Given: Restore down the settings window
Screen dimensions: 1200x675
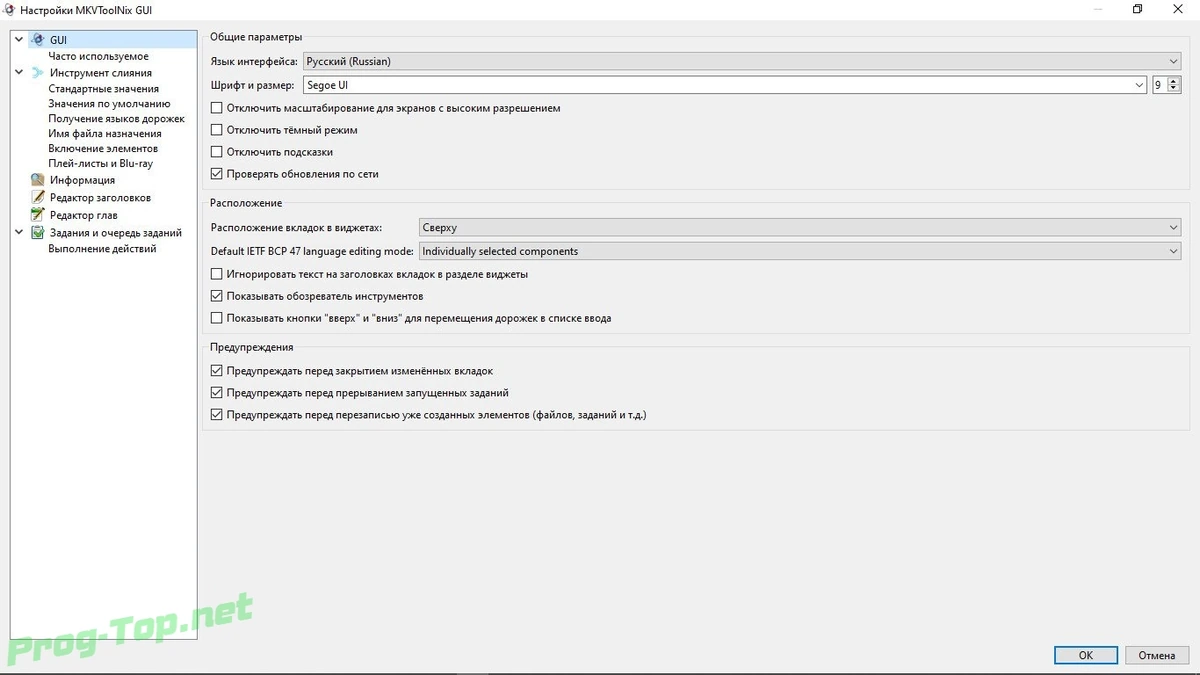Looking at the screenshot, I should pos(1138,9).
